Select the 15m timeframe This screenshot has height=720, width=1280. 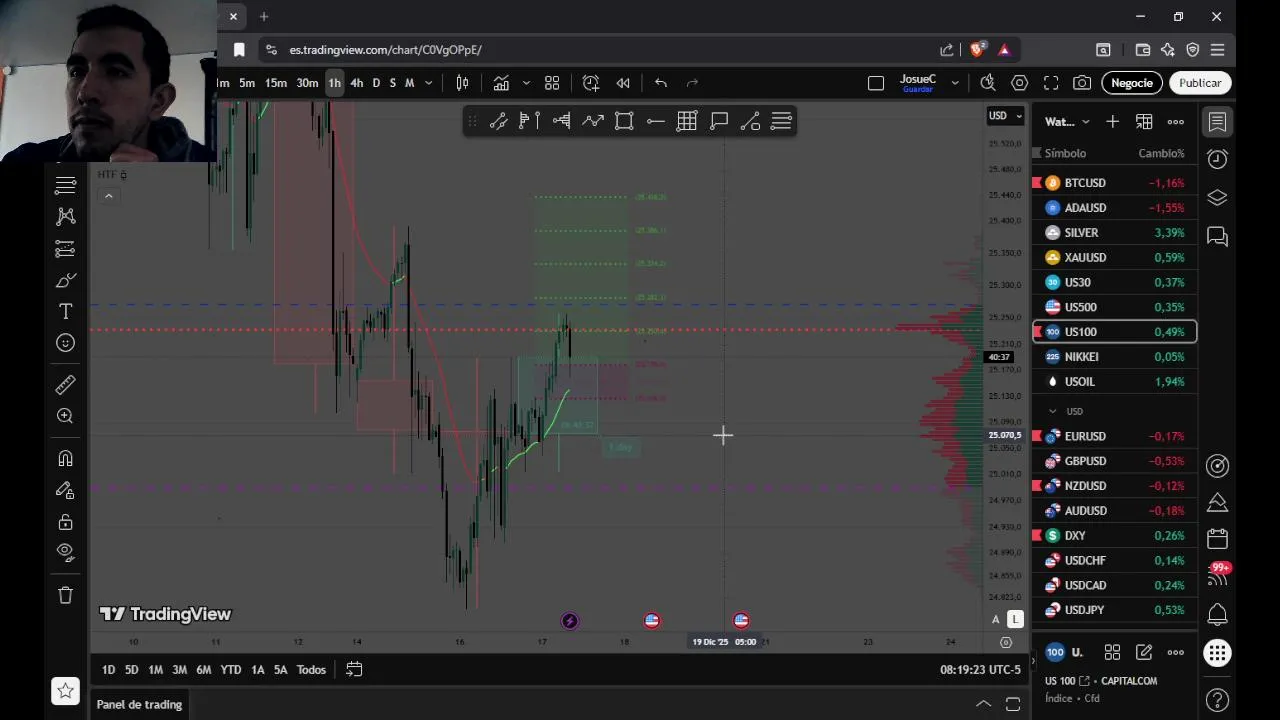(x=276, y=83)
